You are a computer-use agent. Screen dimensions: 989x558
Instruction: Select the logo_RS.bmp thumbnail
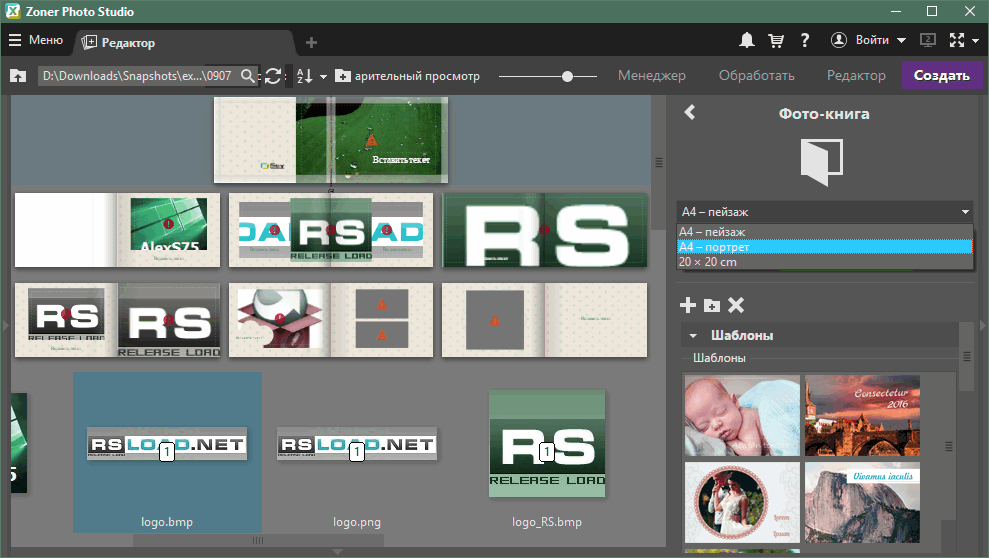547,444
